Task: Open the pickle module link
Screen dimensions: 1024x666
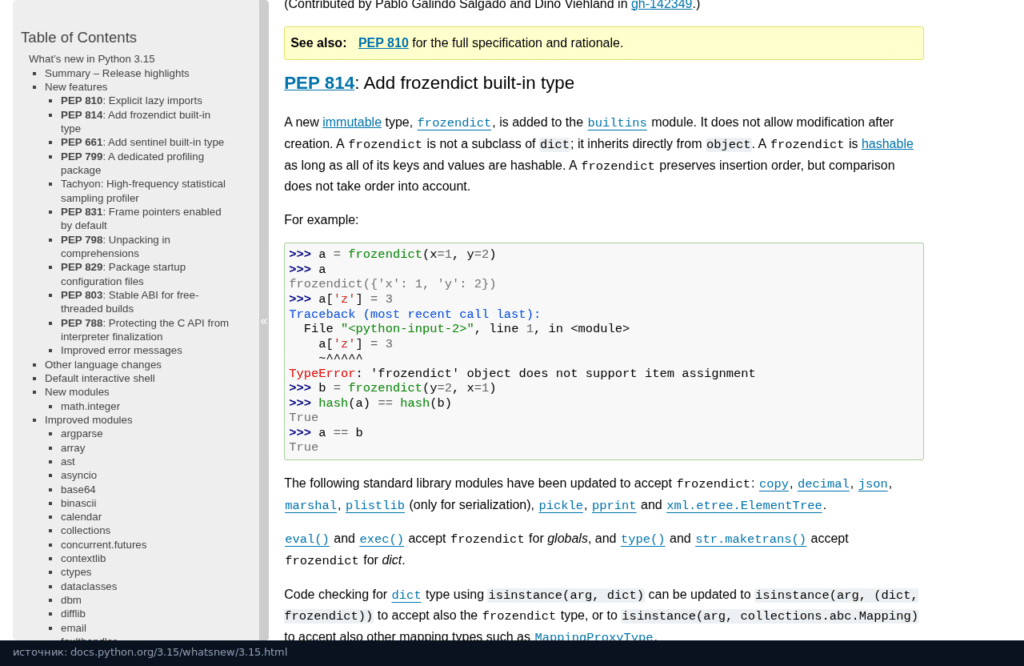Action: coord(560,505)
